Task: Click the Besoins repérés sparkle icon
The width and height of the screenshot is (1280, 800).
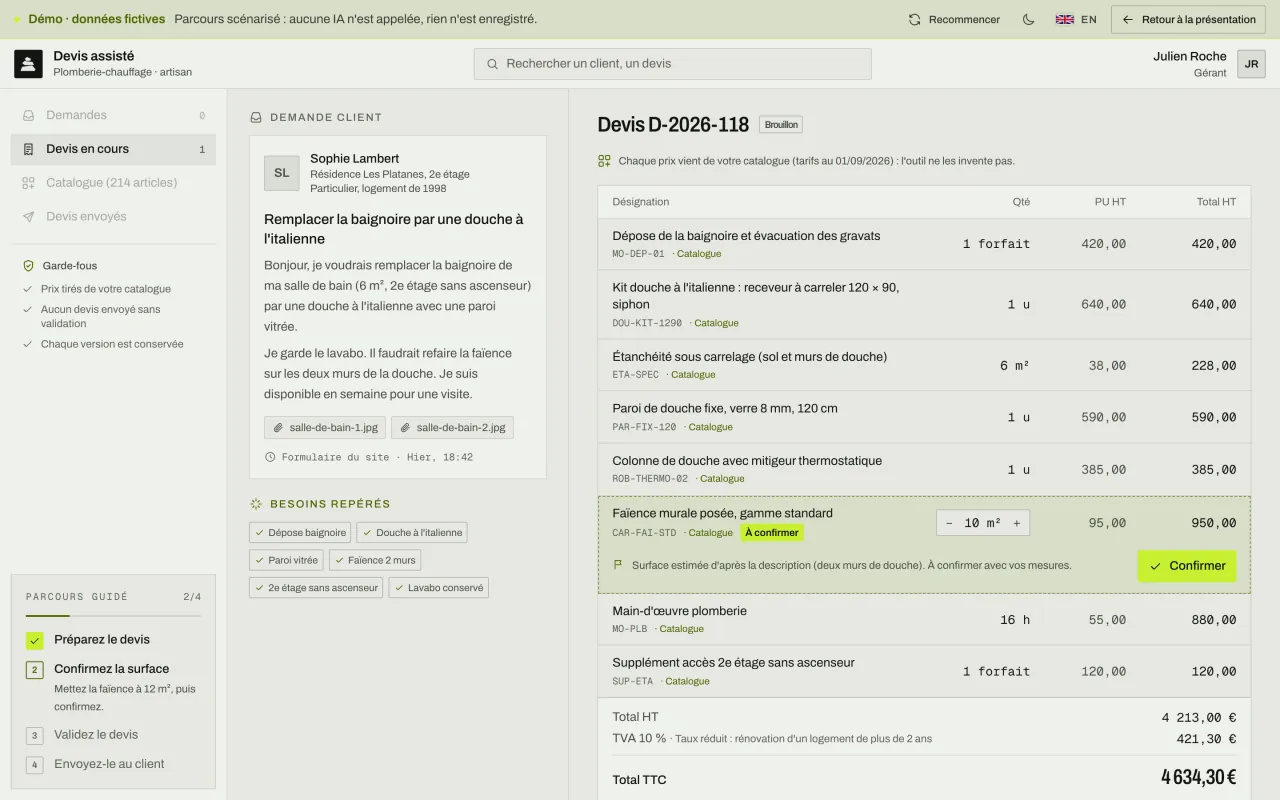Action: click(256, 504)
